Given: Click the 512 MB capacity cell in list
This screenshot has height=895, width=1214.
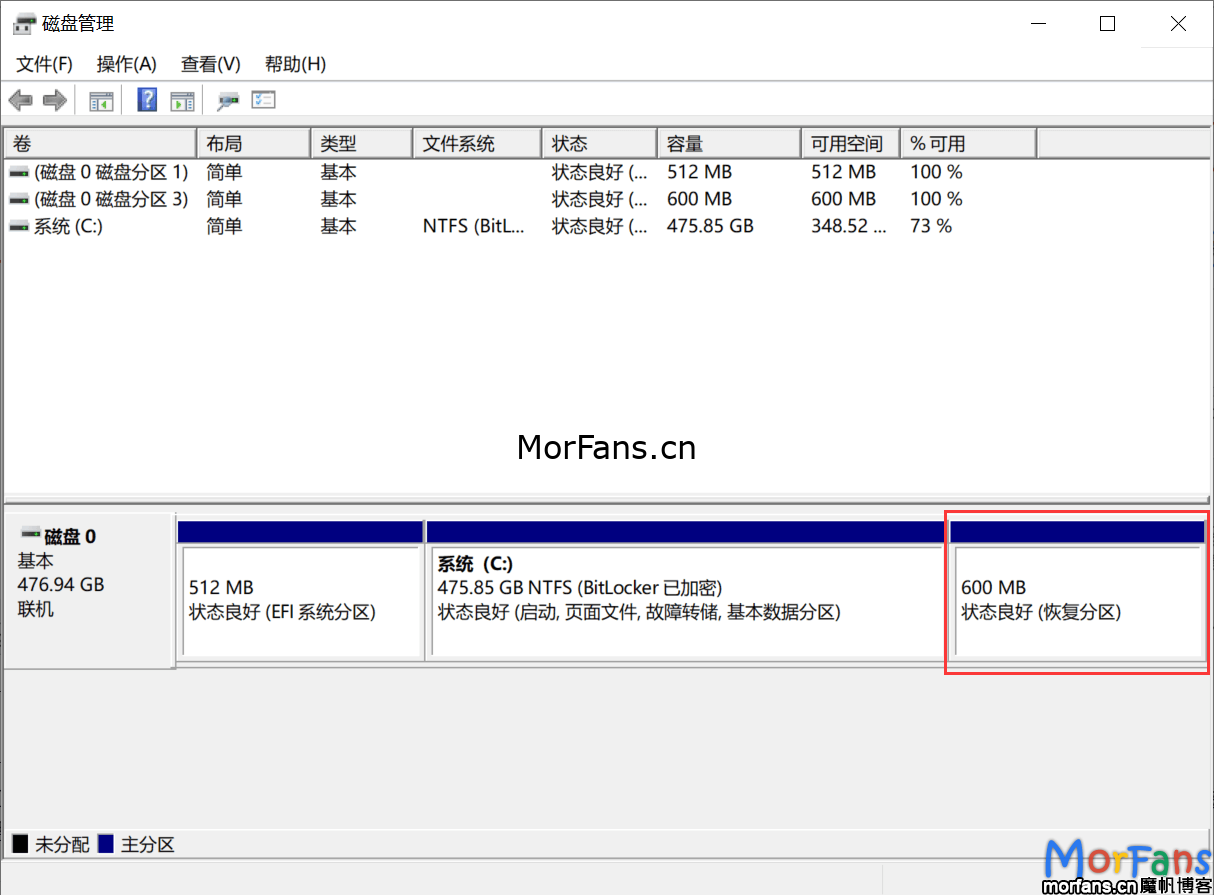Looking at the screenshot, I should coord(699,173).
